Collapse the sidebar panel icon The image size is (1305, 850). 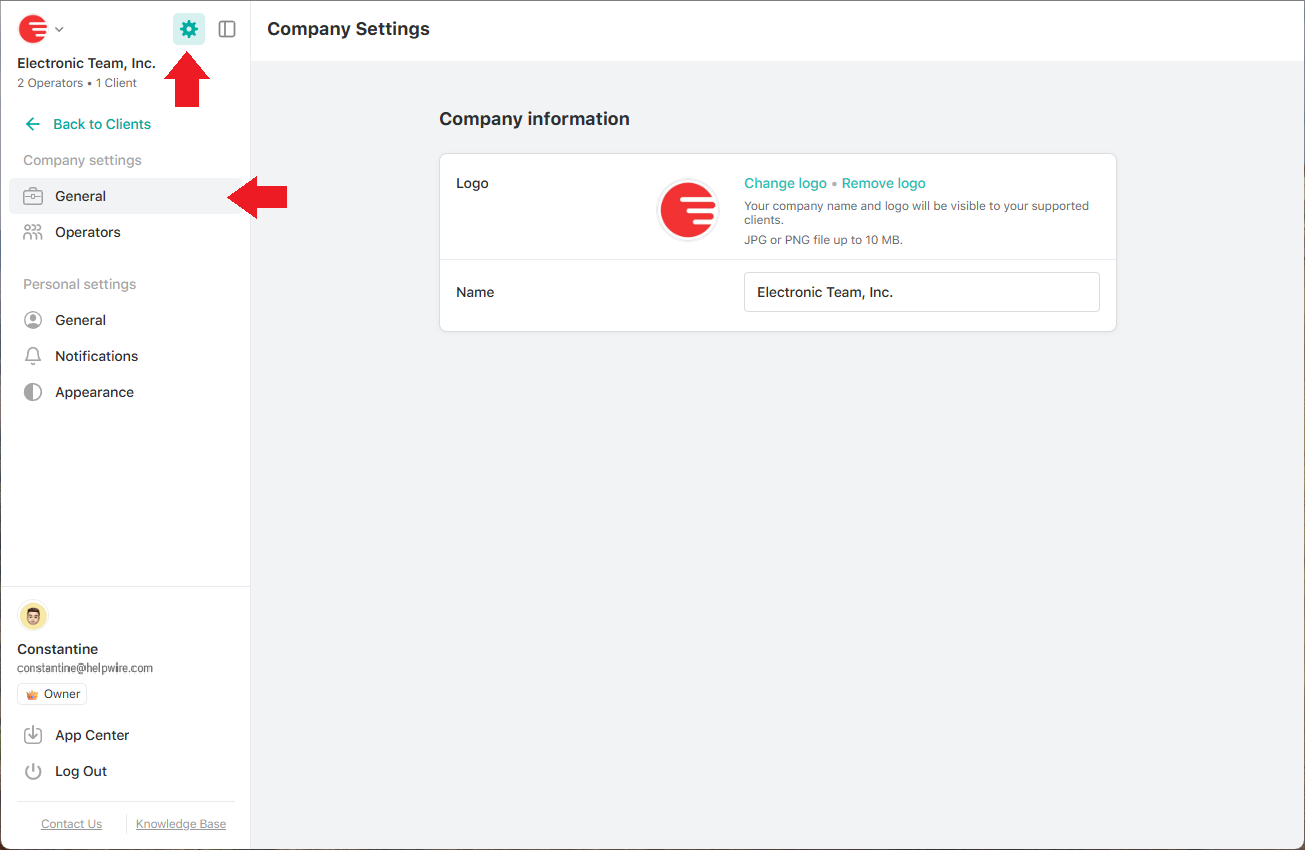(x=227, y=29)
